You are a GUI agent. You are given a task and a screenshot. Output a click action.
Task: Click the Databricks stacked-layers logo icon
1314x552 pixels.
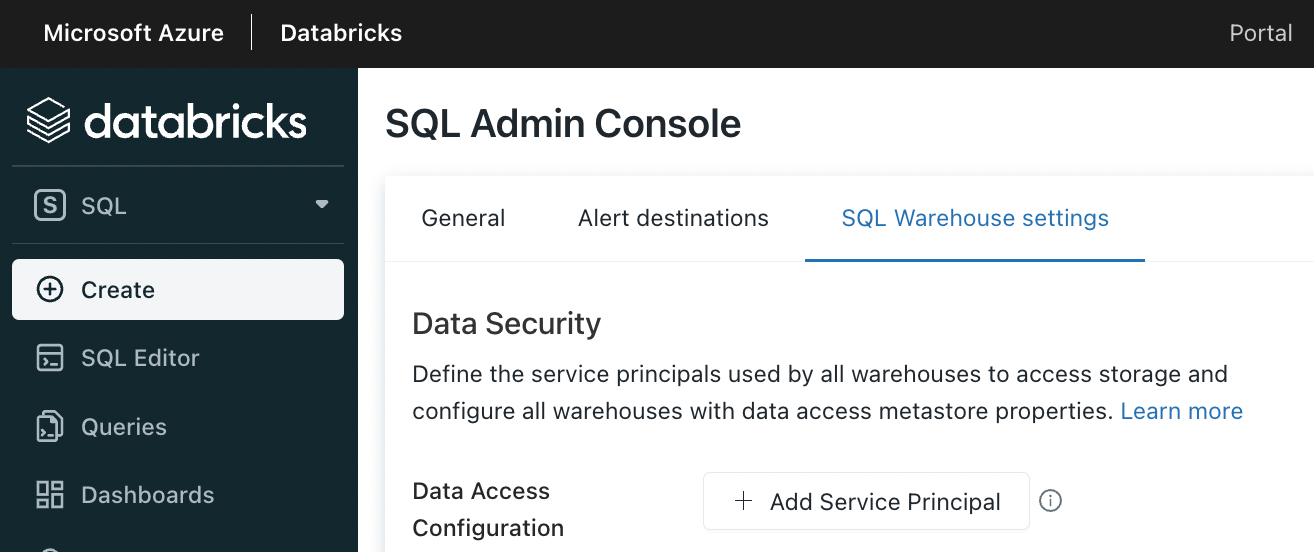48,121
